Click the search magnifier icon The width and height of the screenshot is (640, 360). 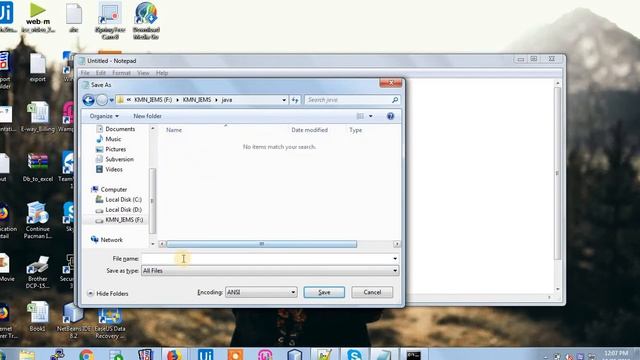[395, 100]
